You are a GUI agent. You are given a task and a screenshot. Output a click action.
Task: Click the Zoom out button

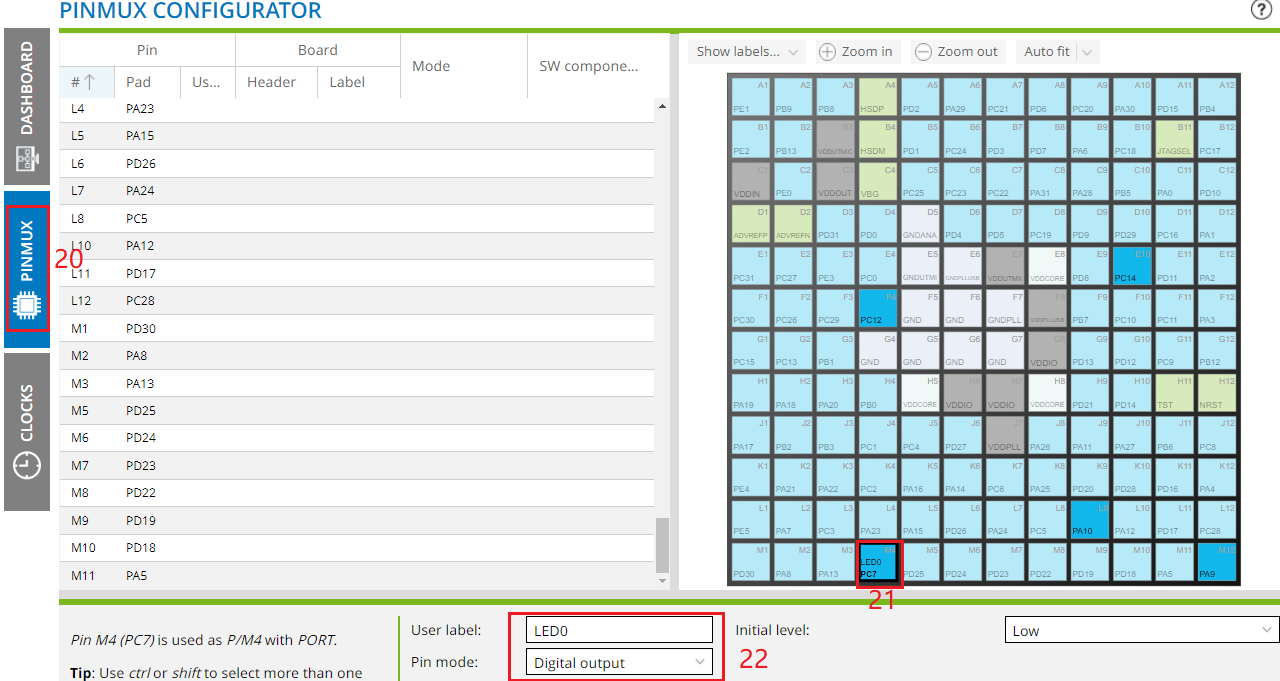pyautogui.click(x=956, y=52)
